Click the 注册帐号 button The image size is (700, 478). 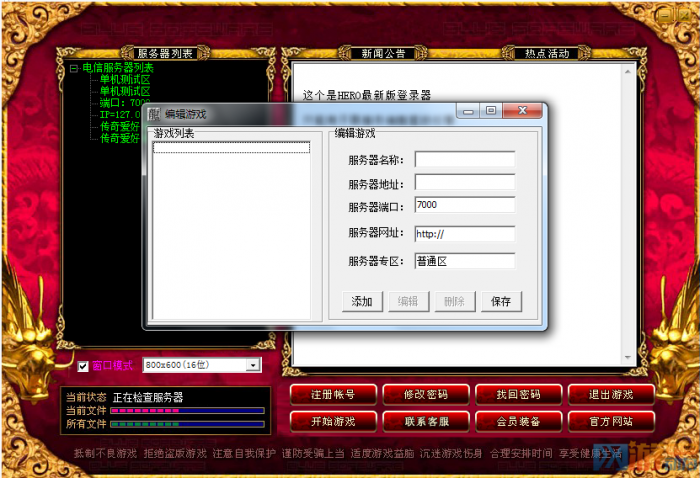(x=332, y=394)
